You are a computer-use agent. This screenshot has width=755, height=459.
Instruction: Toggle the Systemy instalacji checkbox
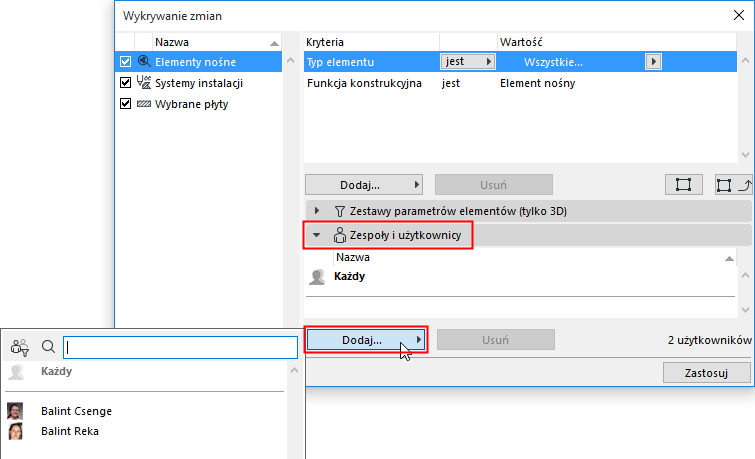point(125,83)
